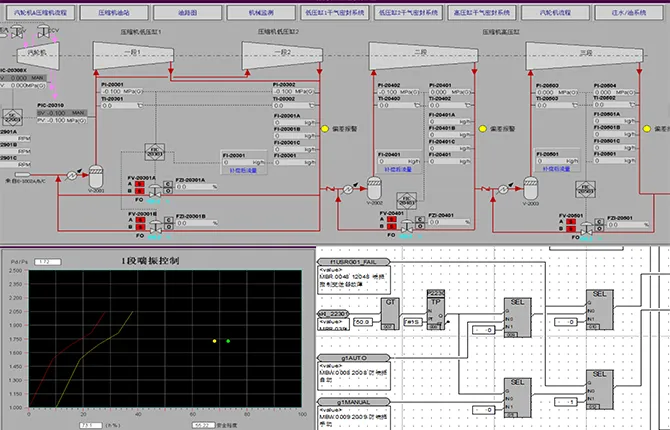
Task: Select the SEL block fed by g1AUTO
Action: coord(517,317)
